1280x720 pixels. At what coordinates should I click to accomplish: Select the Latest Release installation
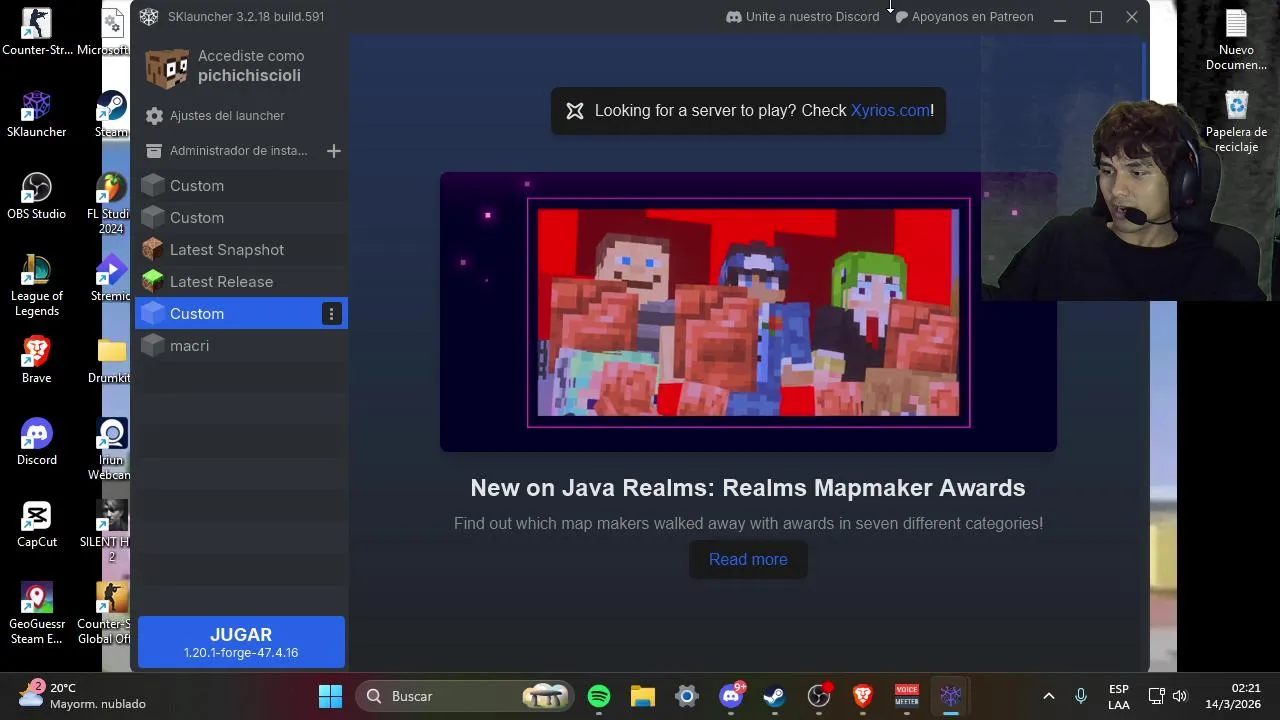pyautogui.click(x=241, y=282)
